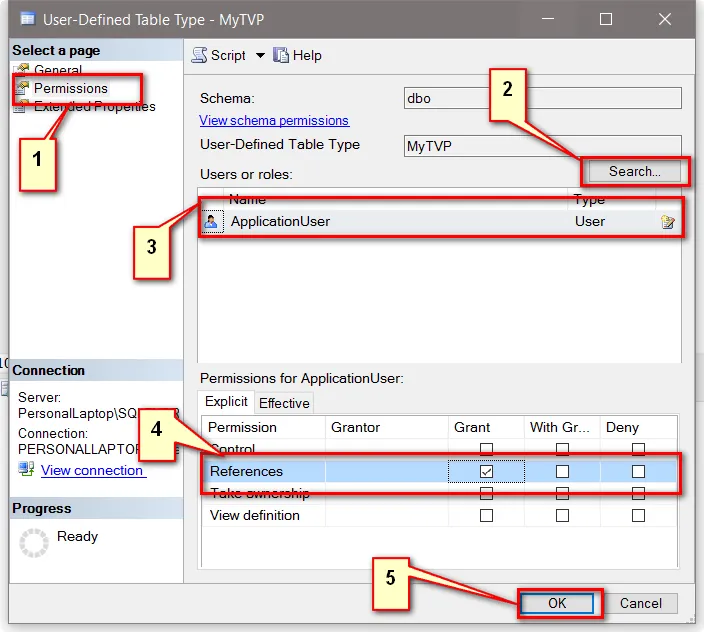
Task: Click the Help book icon
Action: (281, 56)
